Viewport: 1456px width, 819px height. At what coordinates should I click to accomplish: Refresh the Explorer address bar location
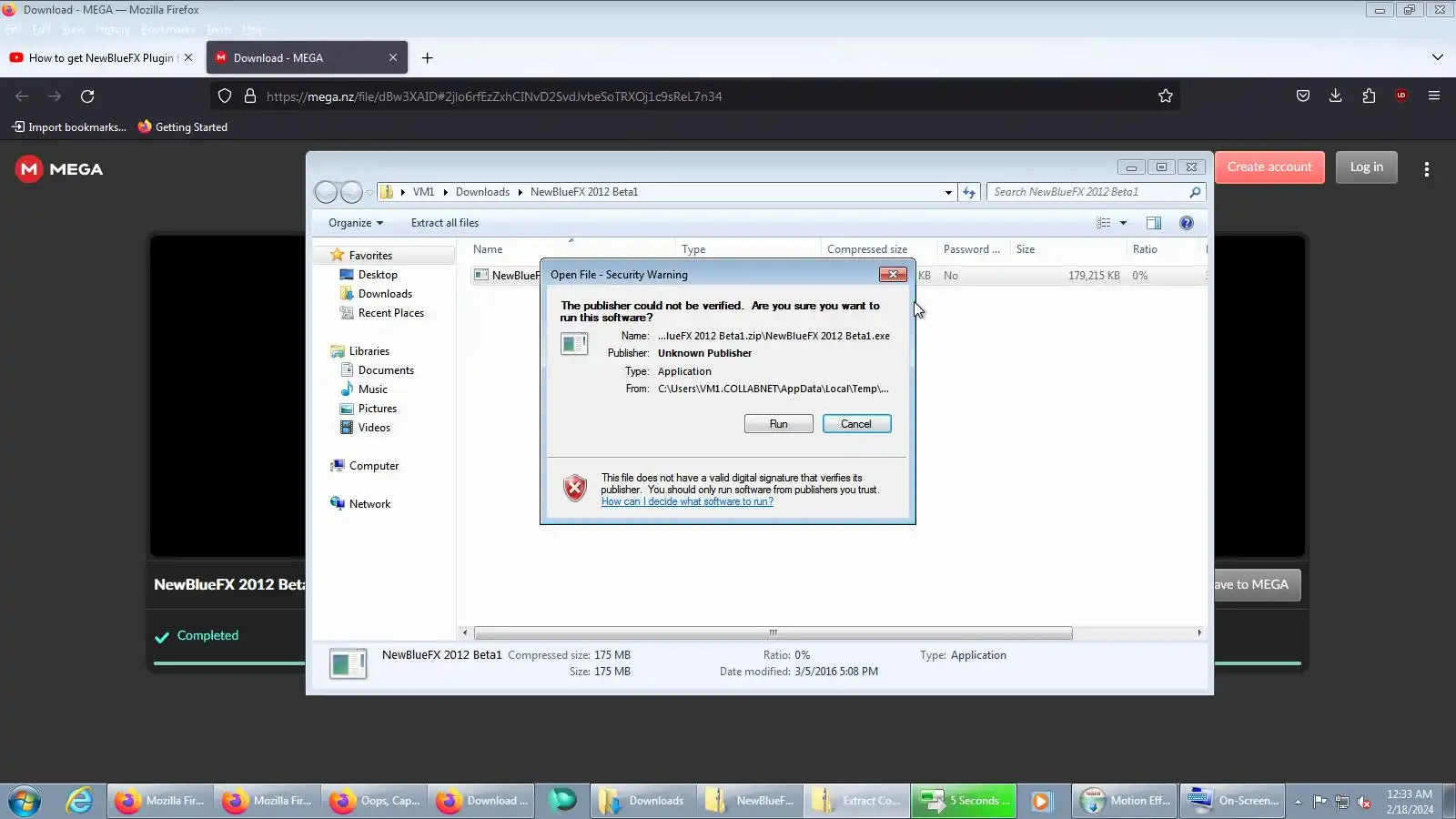[969, 192]
